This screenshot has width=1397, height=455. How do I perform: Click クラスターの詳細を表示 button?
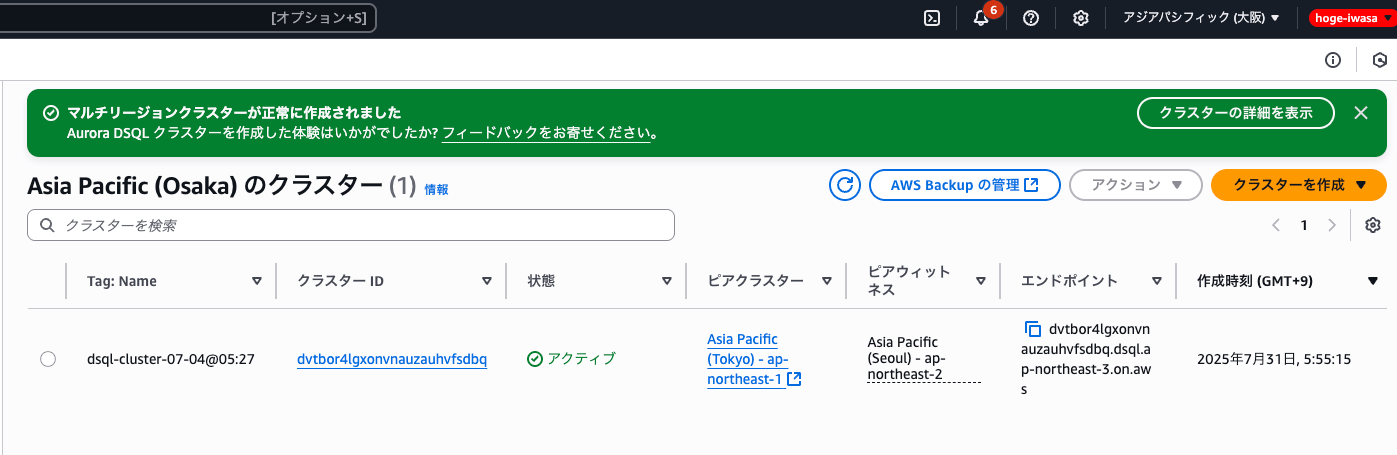pos(1236,113)
